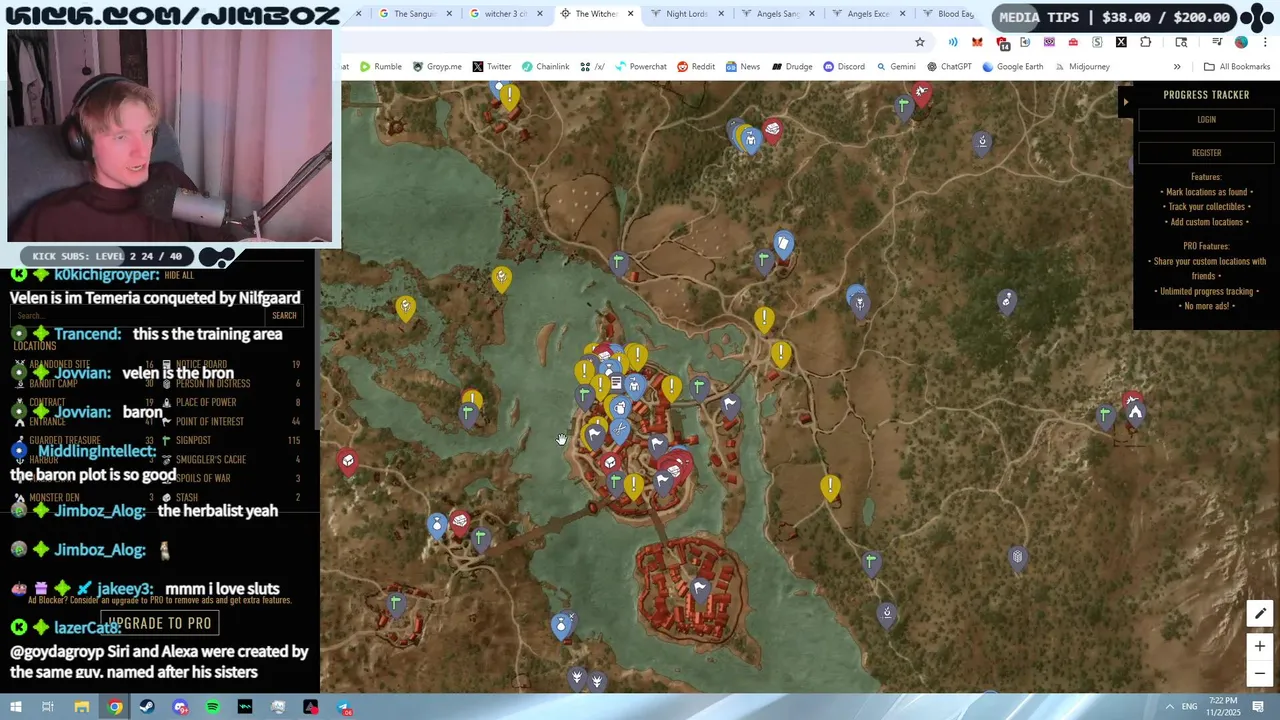Open the Chrome extensions puzzle icon
This screenshot has width=1280, height=720.
(x=1145, y=42)
